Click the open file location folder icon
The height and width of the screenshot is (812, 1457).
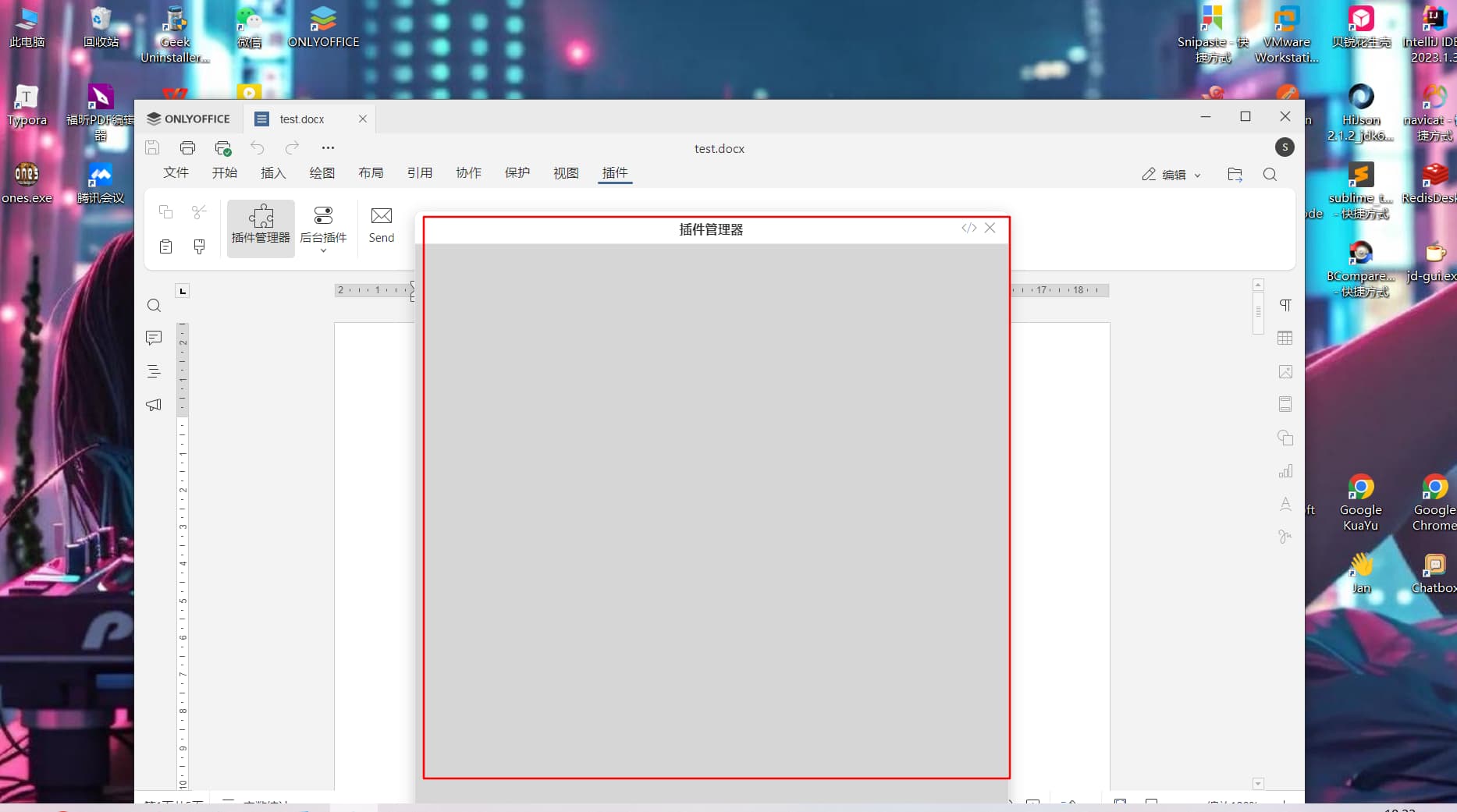click(1235, 175)
